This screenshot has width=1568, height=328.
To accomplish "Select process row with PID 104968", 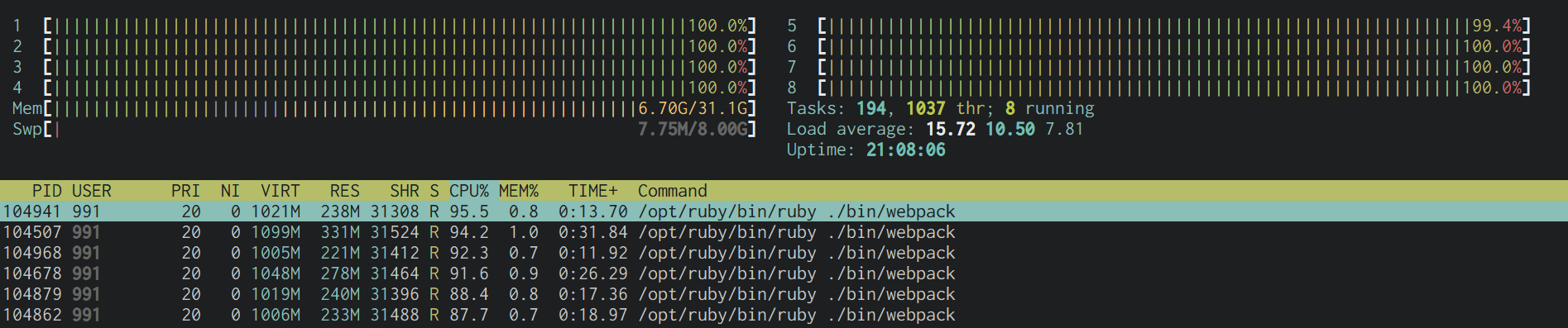I will pos(784,253).
